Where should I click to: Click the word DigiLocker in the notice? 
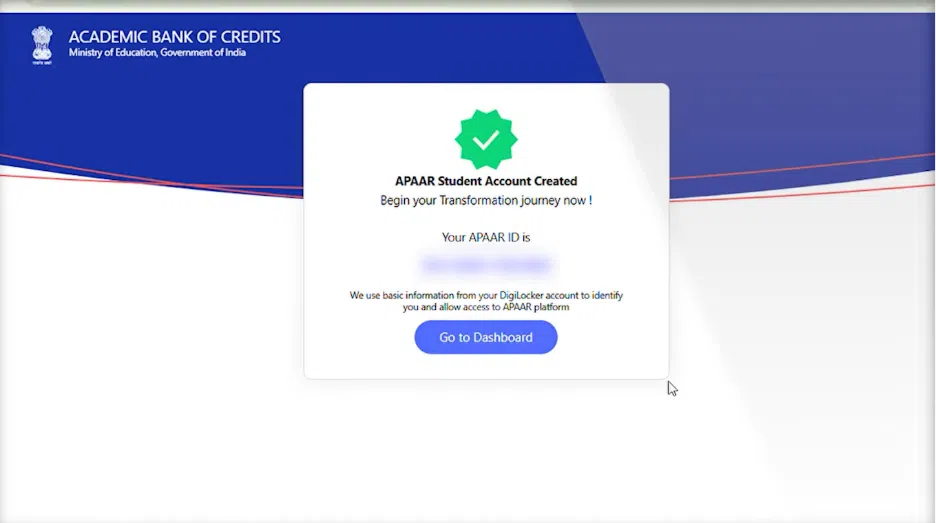tap(521, 295)
